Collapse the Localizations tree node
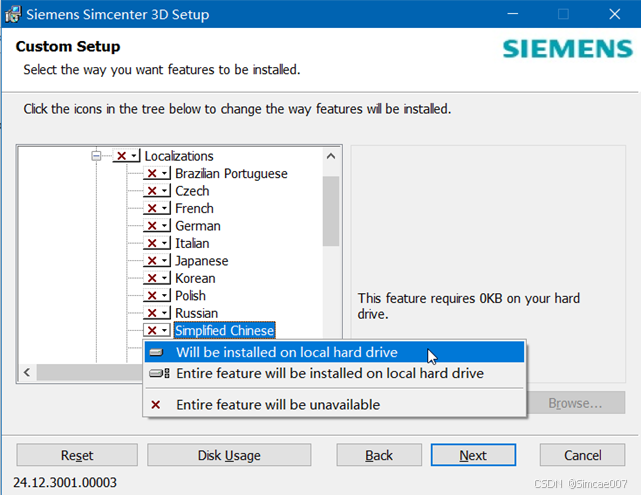 96,156
